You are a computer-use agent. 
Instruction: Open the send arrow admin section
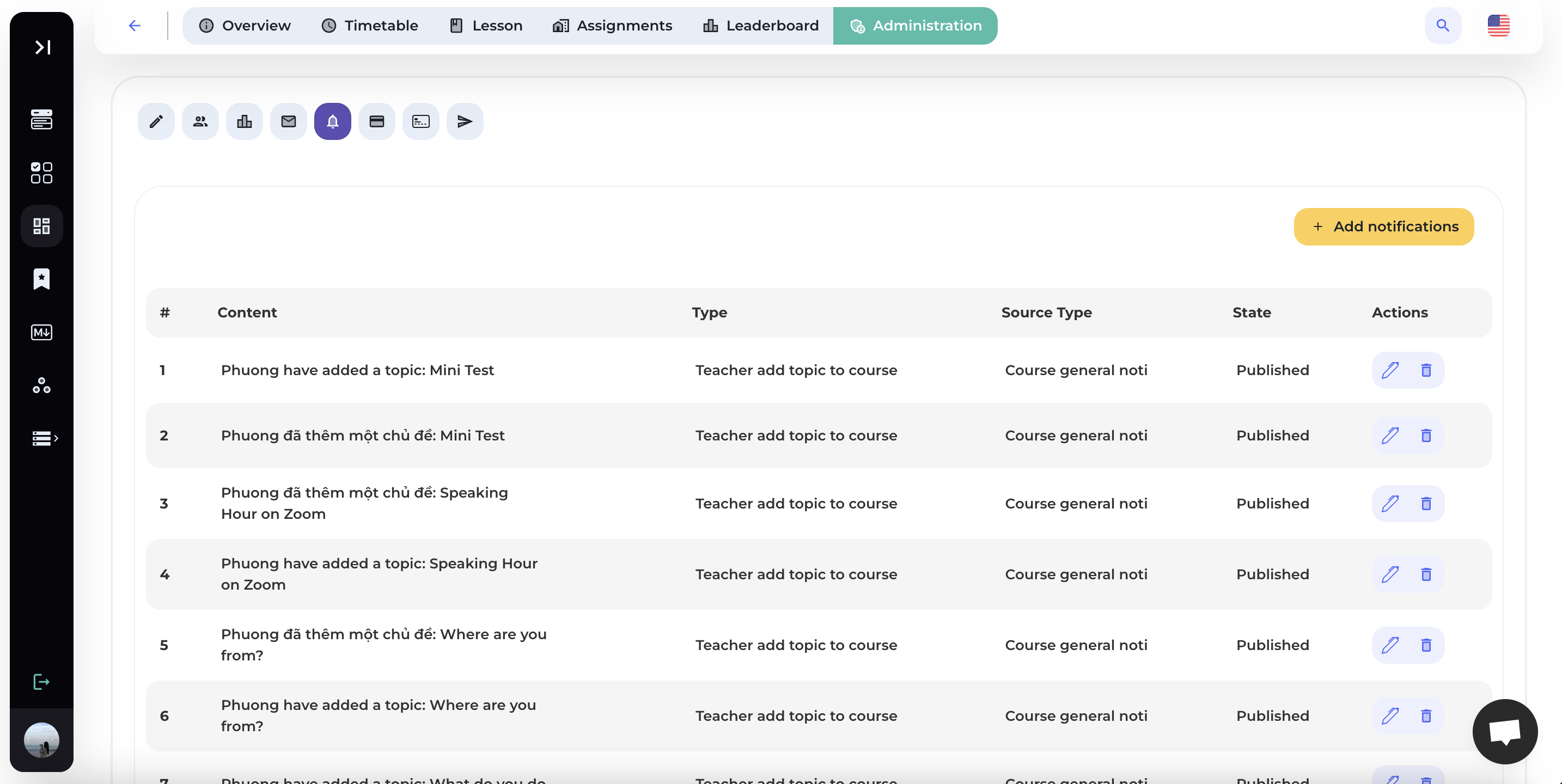tap(465, 121)
